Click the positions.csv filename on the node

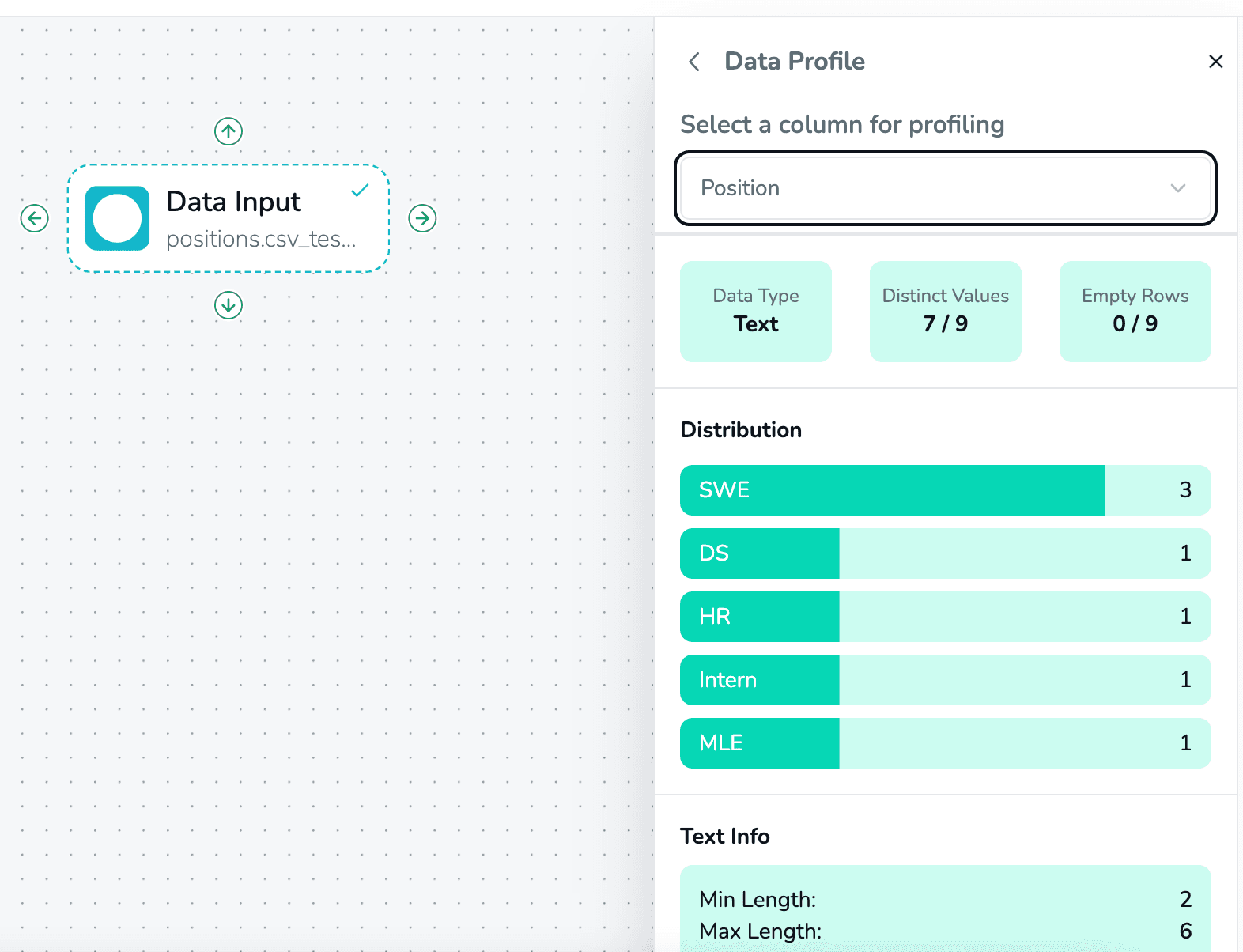tap(261, 239)
